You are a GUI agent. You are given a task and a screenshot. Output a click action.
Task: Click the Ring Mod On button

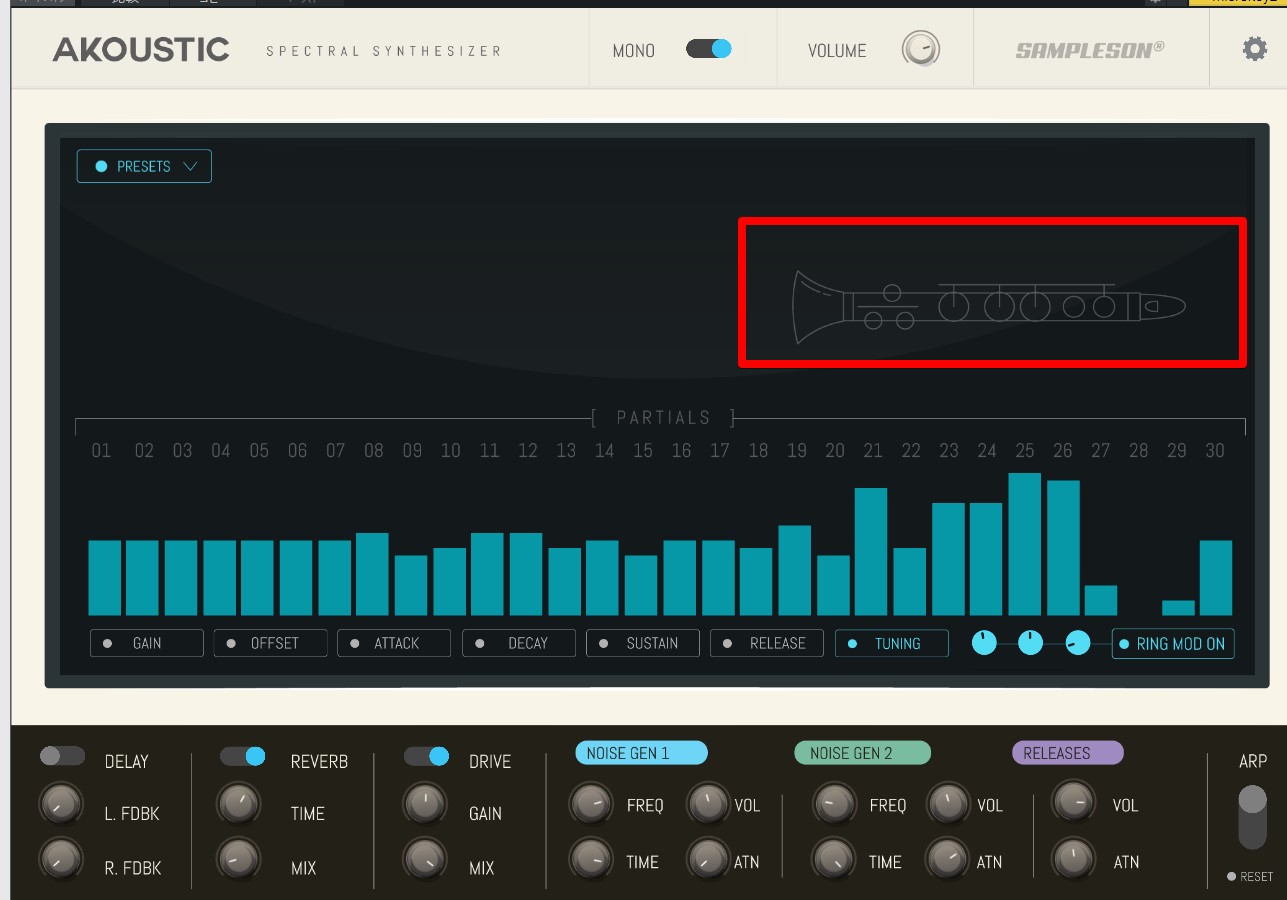1173,644
